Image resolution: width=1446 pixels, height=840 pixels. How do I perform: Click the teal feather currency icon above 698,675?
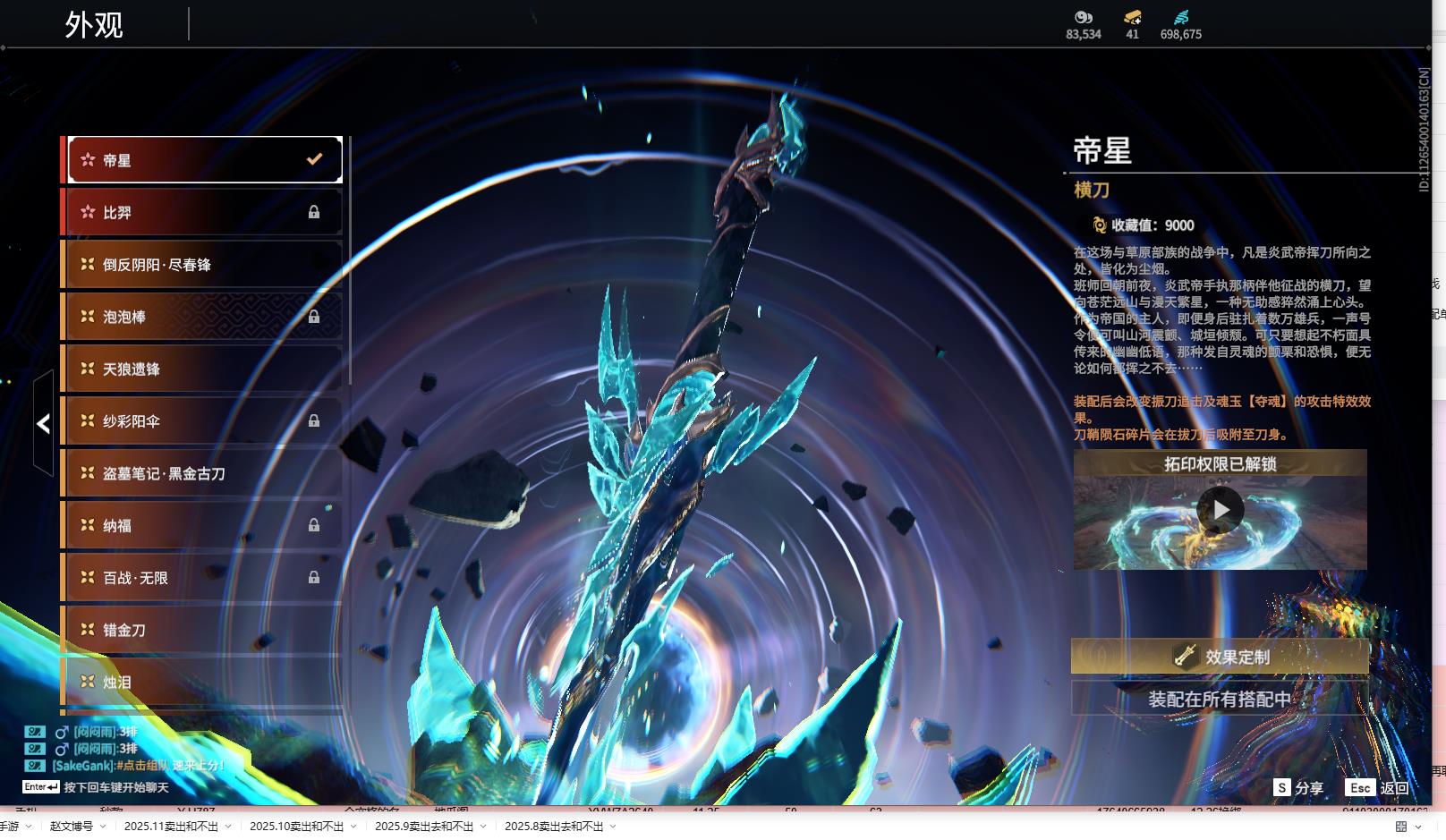coord(1181,17)
